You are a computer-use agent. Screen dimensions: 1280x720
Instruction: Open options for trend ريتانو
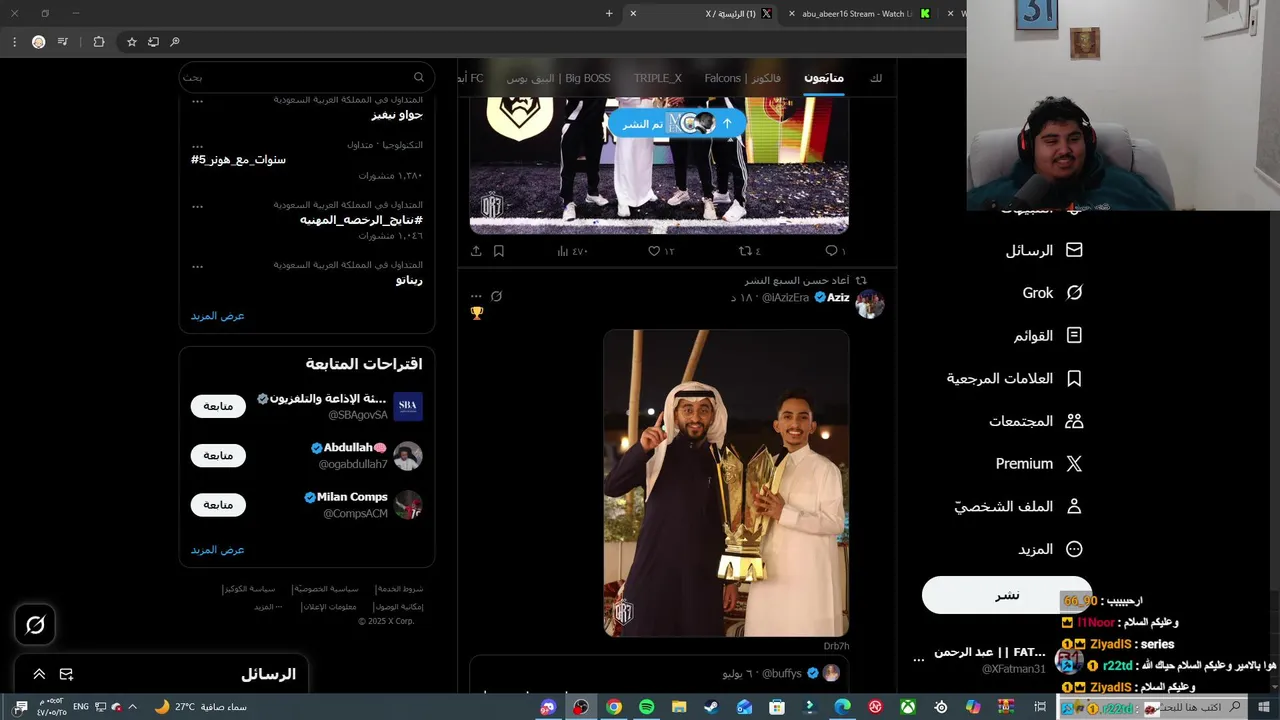pos(197,266)
